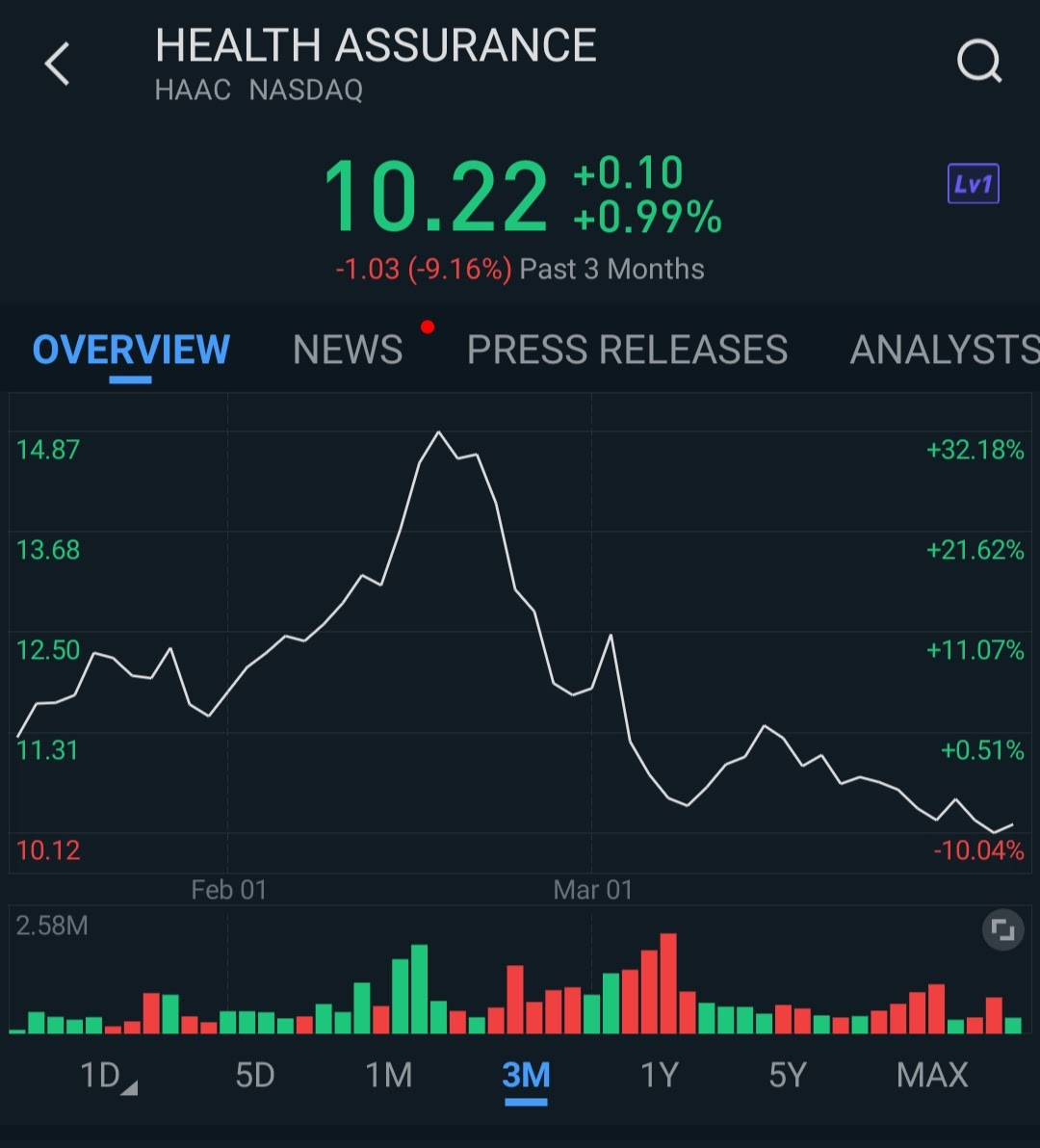Tap the 11.31 price axis label
This screenshot has width=1040, height=1148.
pos(47,750)
